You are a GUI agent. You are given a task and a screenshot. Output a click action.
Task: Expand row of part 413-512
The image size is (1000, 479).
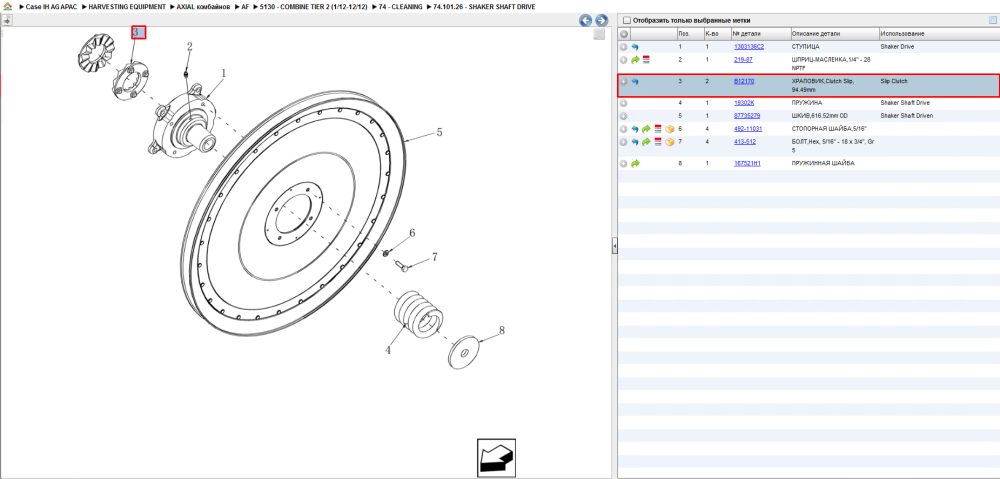click(x=624, y=142)
